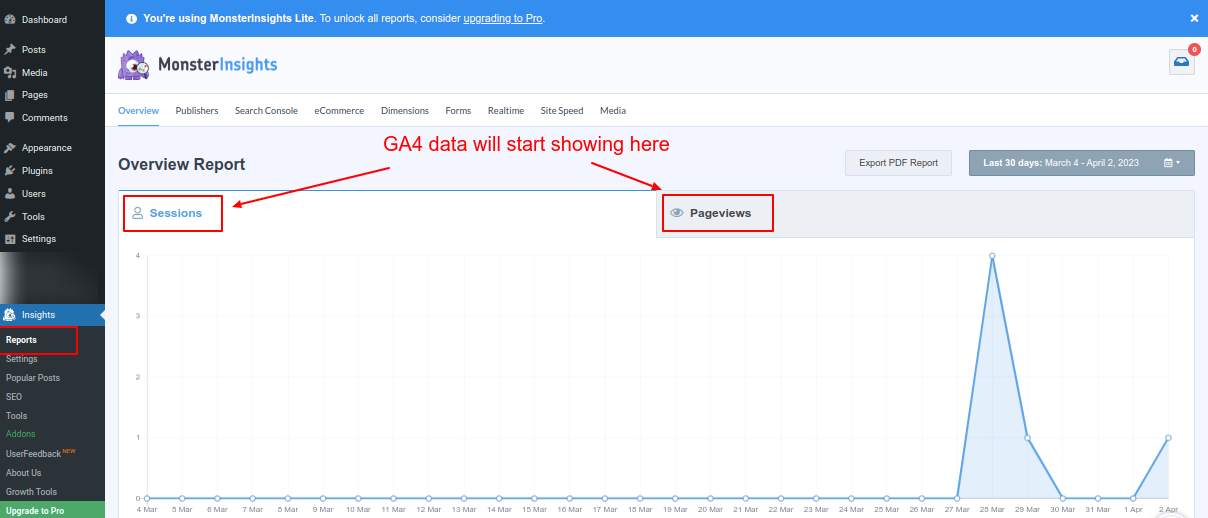Click the Settings sliders icon
1208x518 pixels.
point(10,239)
